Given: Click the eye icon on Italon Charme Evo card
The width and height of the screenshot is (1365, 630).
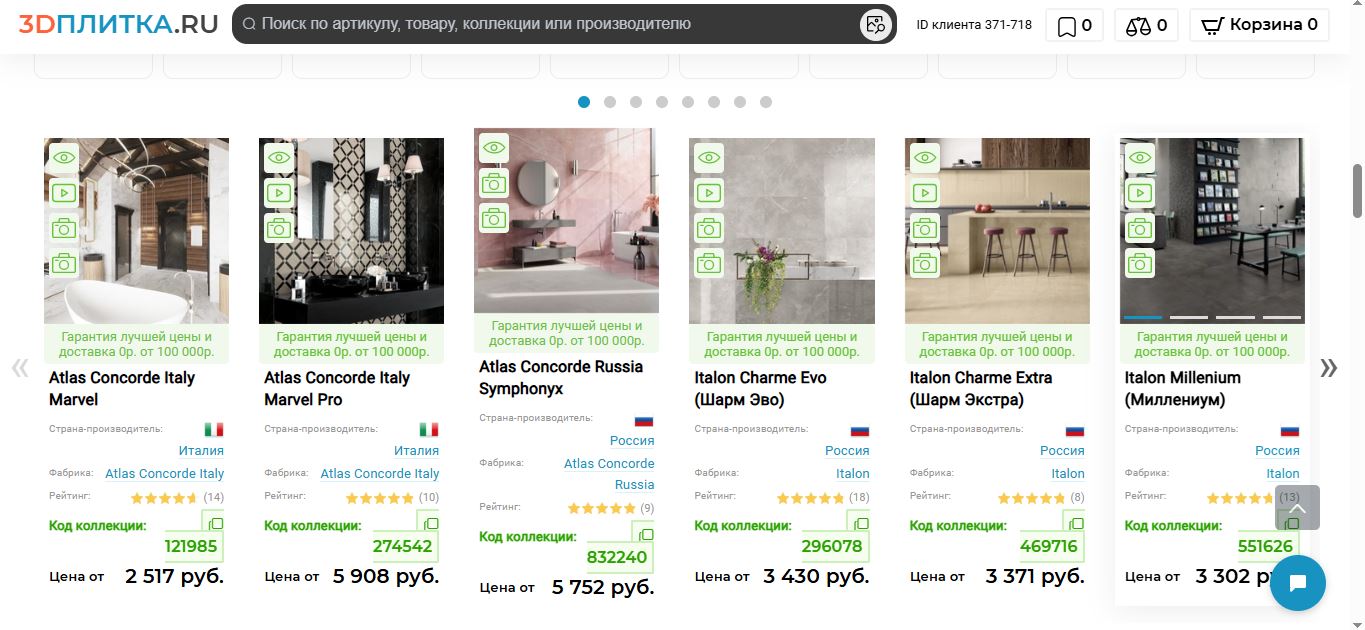Looking at the screenshot, I should point(709,158).
